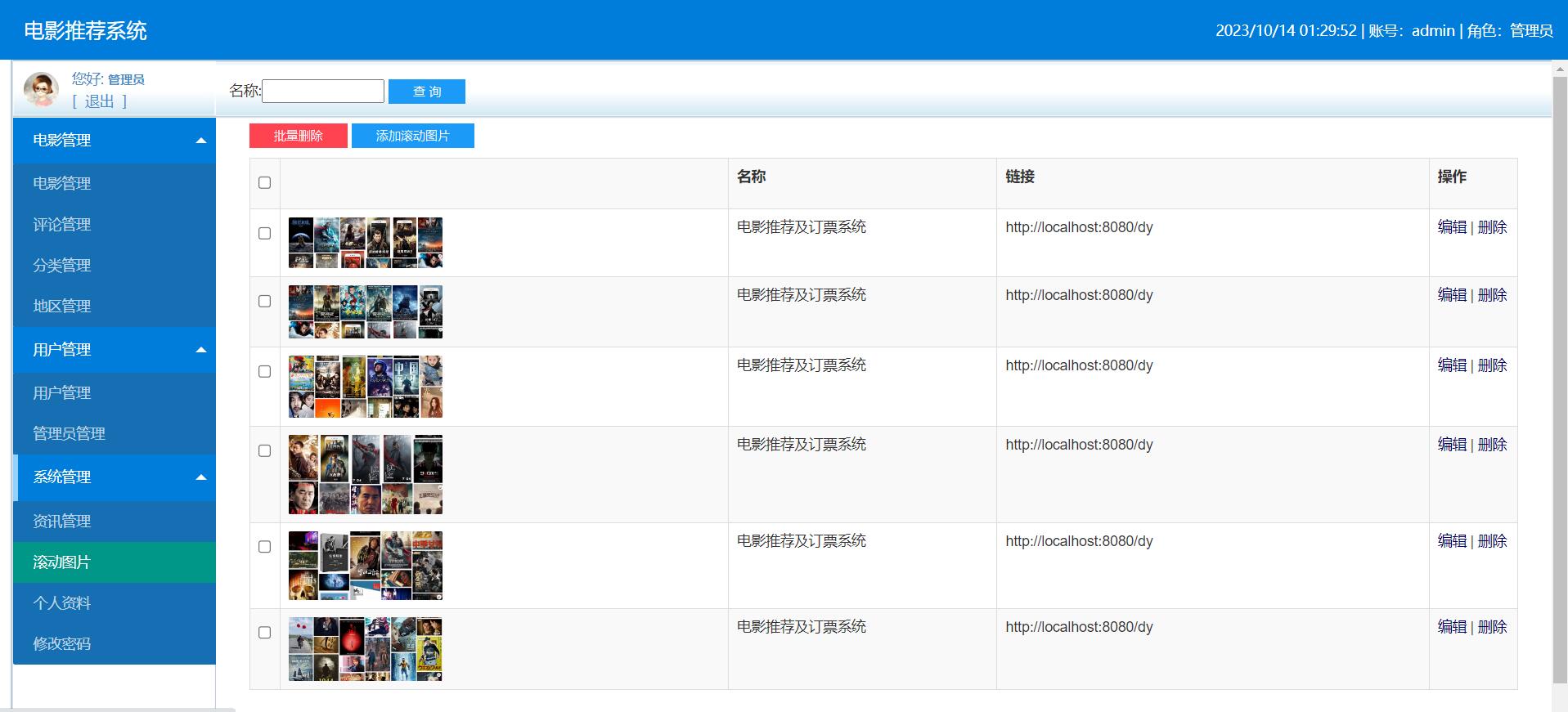Click the red 批量删除 button
1568x712 pixels.
[299, 136]
